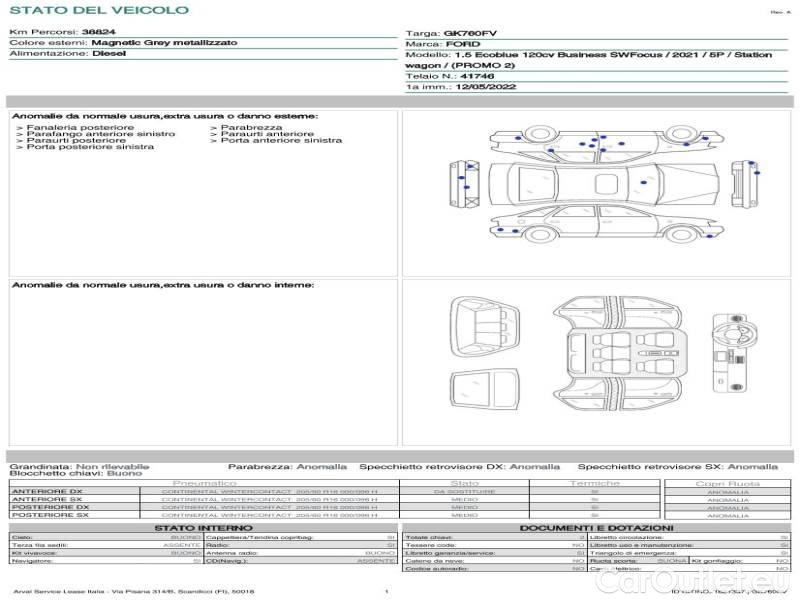Click the 'STATO DEL VEICOLO' title
This screenshot has width=800, height=600.
pos(99,10)
